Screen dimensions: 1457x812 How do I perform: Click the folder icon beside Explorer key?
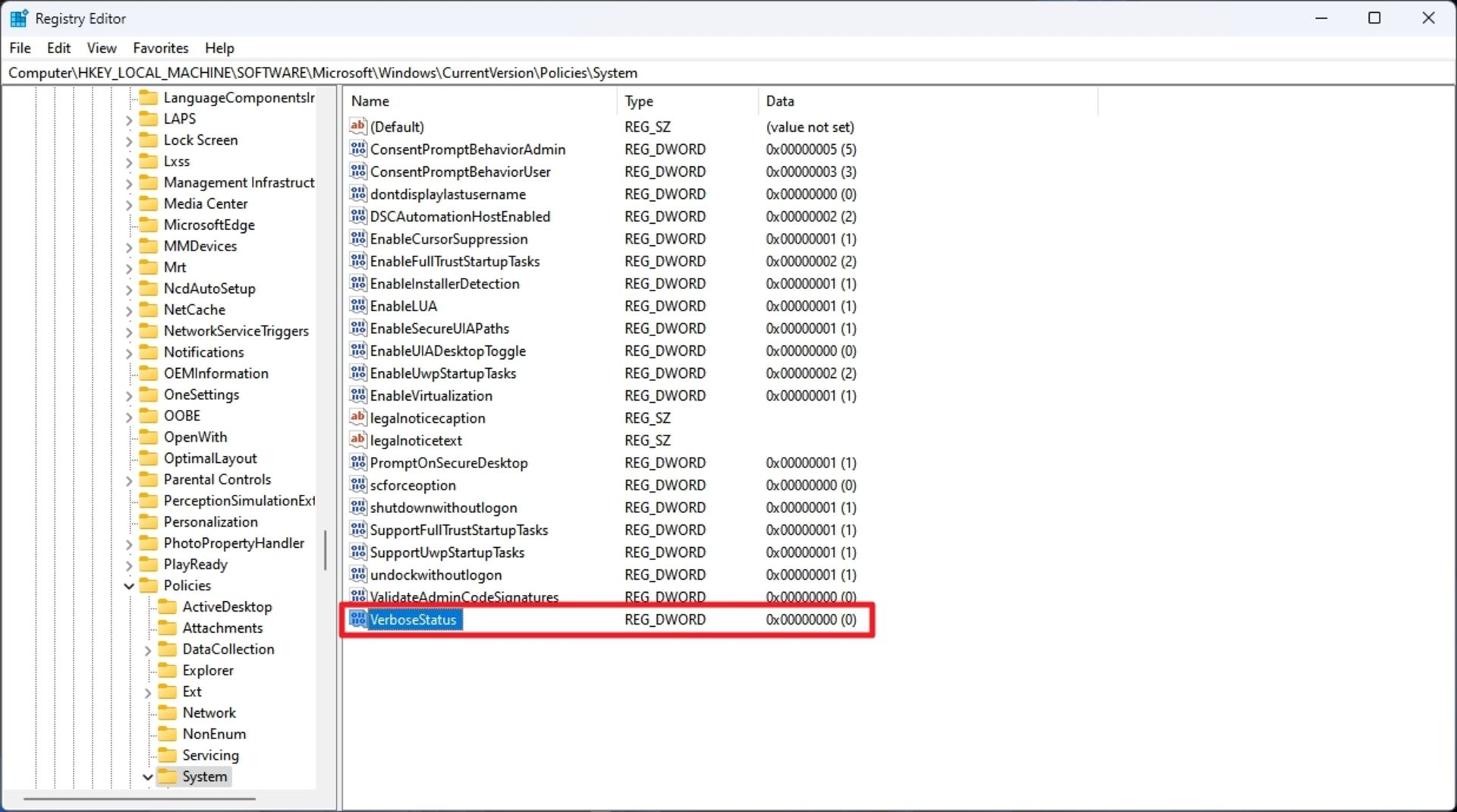click(x=167, y=670)
